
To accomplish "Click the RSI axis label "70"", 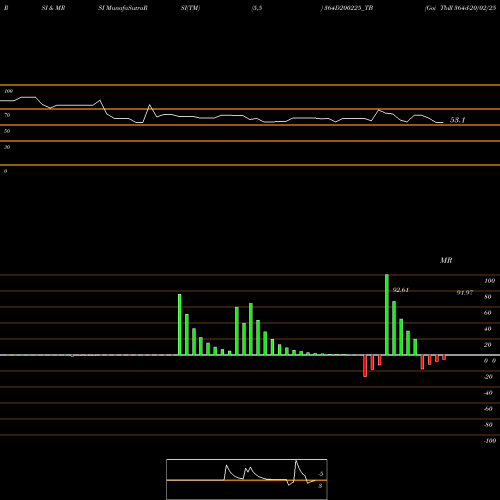I will (x=7, y=115).
